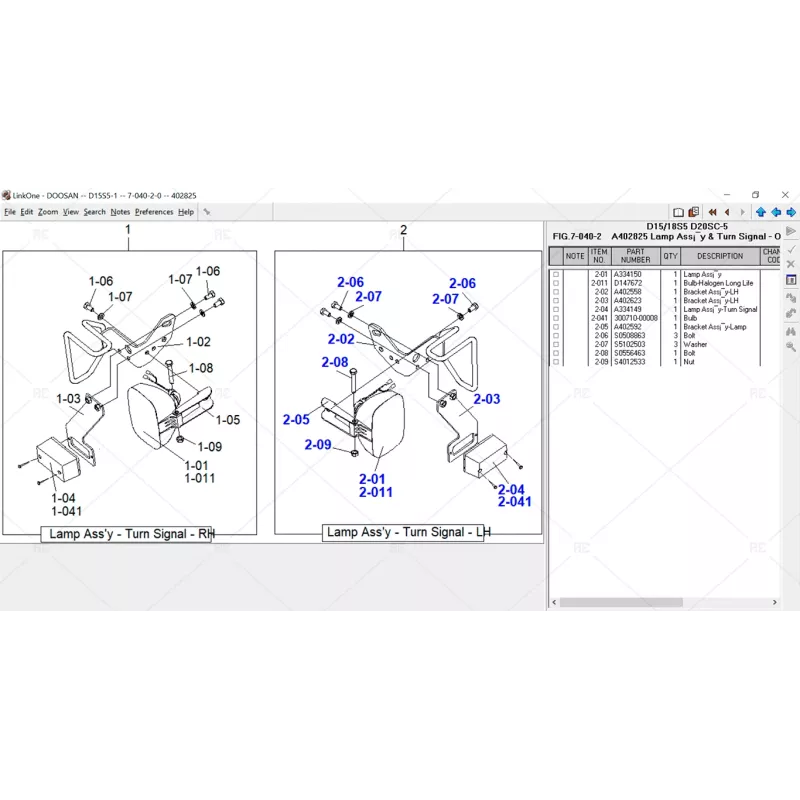The width and height of the screenshot is (800, 800).
Task: Open the Notes menu
Action: click(120, 212)
